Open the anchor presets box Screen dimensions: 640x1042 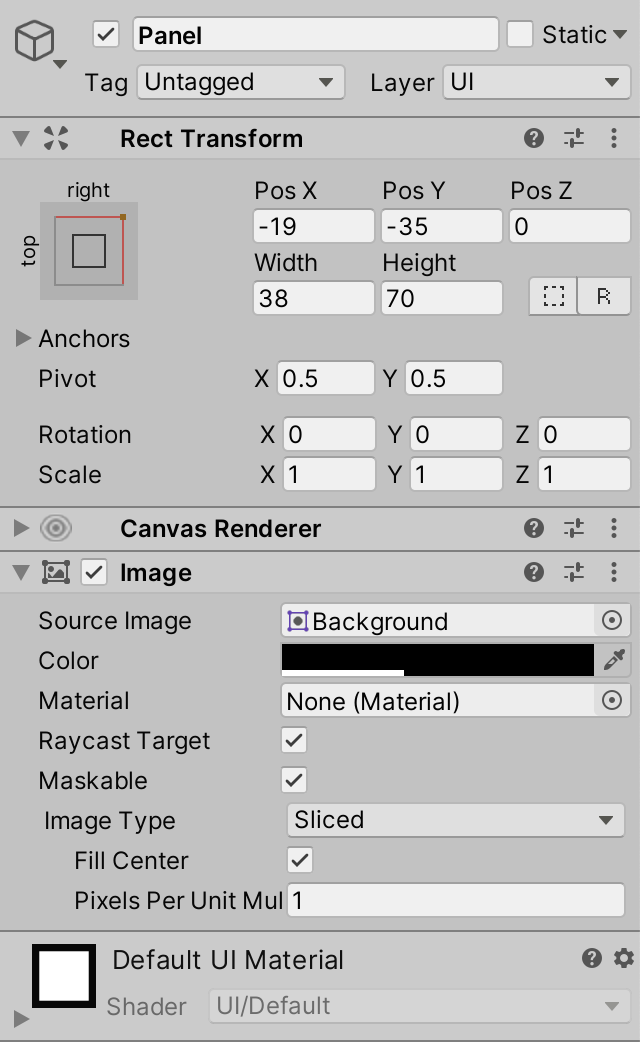click(x=89, y=250)
